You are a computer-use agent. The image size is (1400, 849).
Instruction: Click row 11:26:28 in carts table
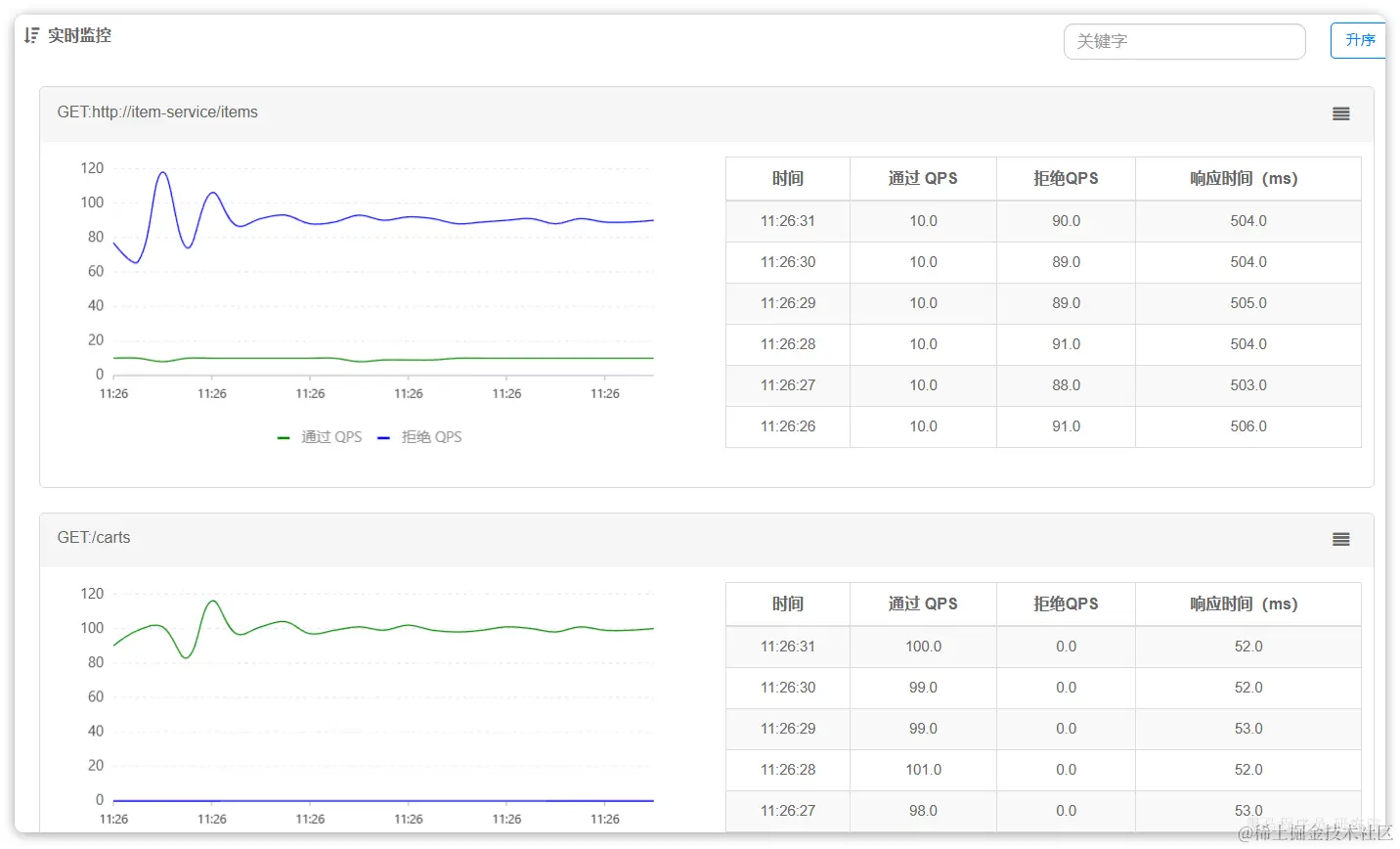(x=1043, y=770)
